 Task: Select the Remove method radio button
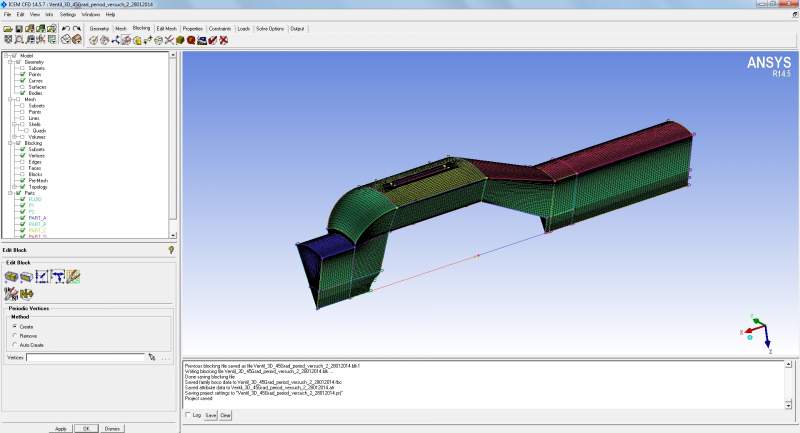pos(15,336)
